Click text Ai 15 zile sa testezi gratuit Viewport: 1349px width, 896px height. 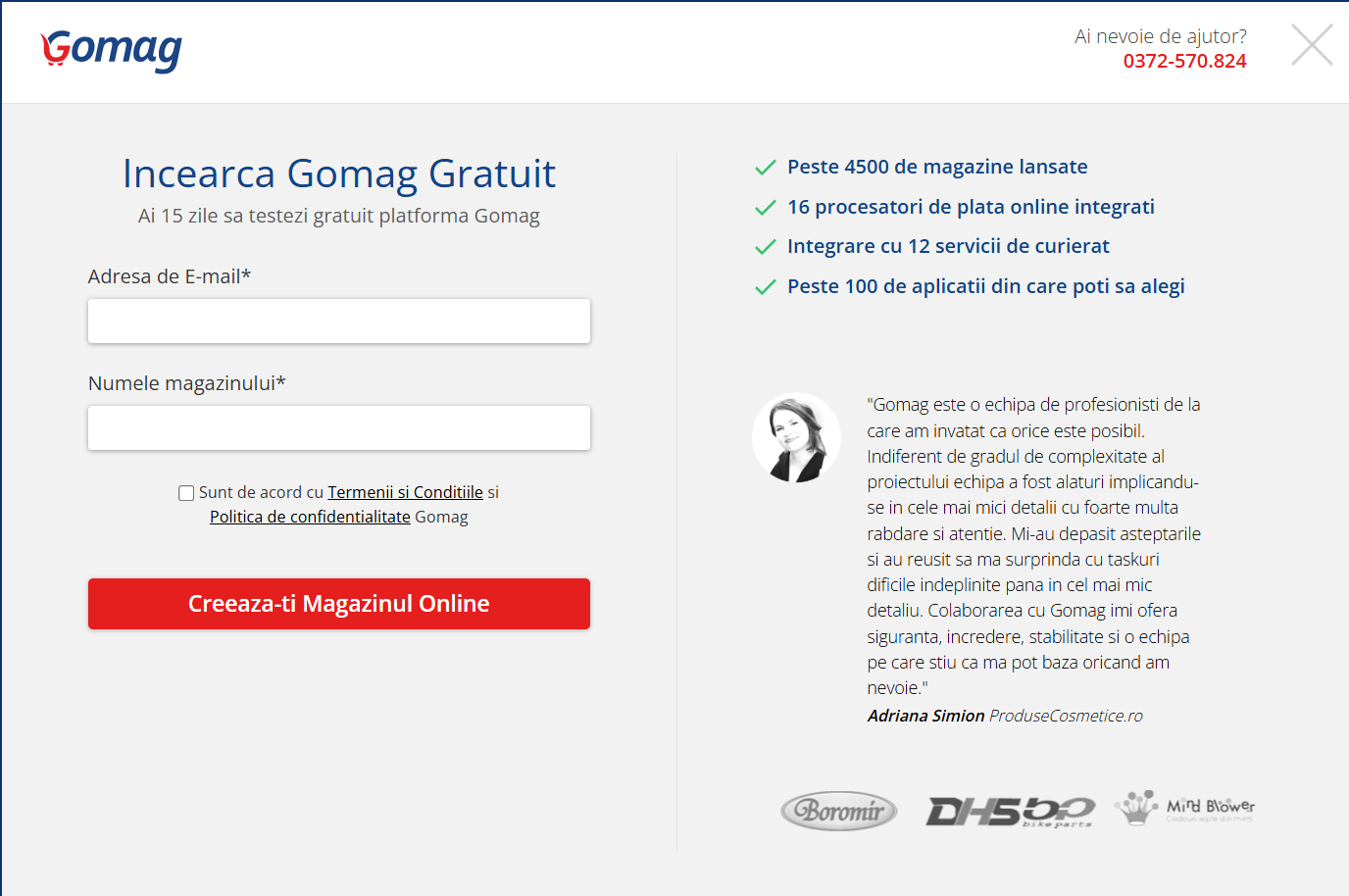click(x=339, y=216)
